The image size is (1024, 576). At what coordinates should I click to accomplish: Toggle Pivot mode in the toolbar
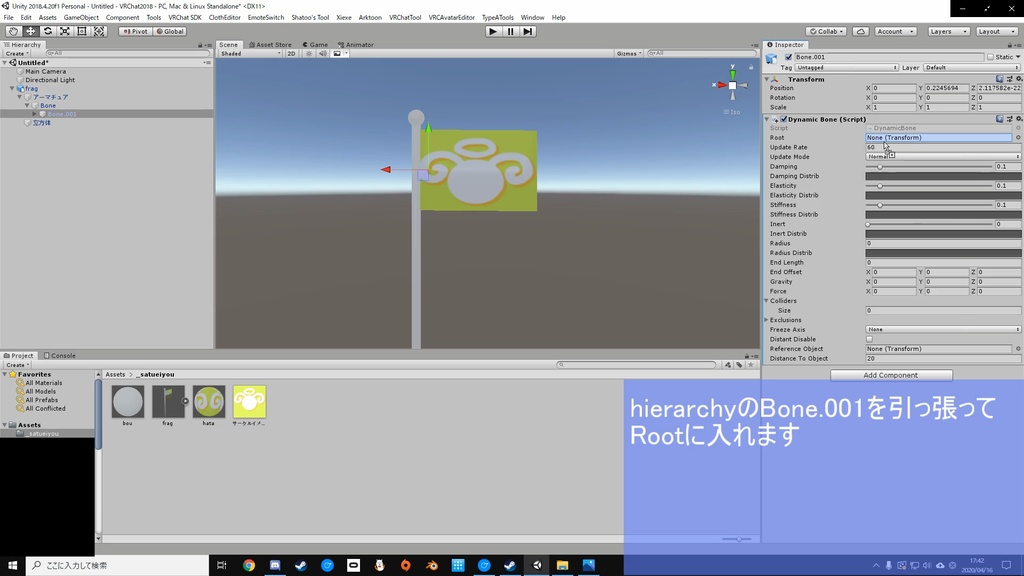(135, 31)
